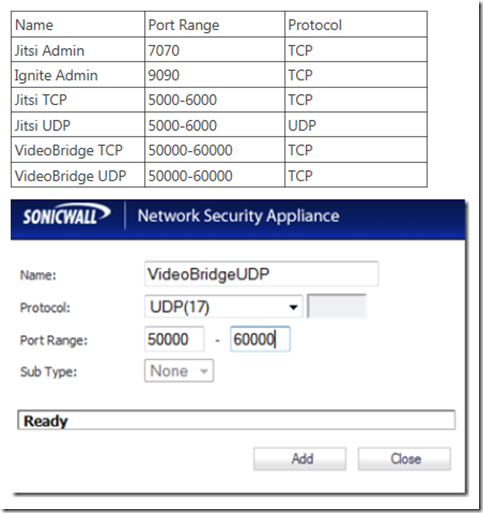Click the Network Security Appliance title
The image size is (483, 513).
[239, 216]
